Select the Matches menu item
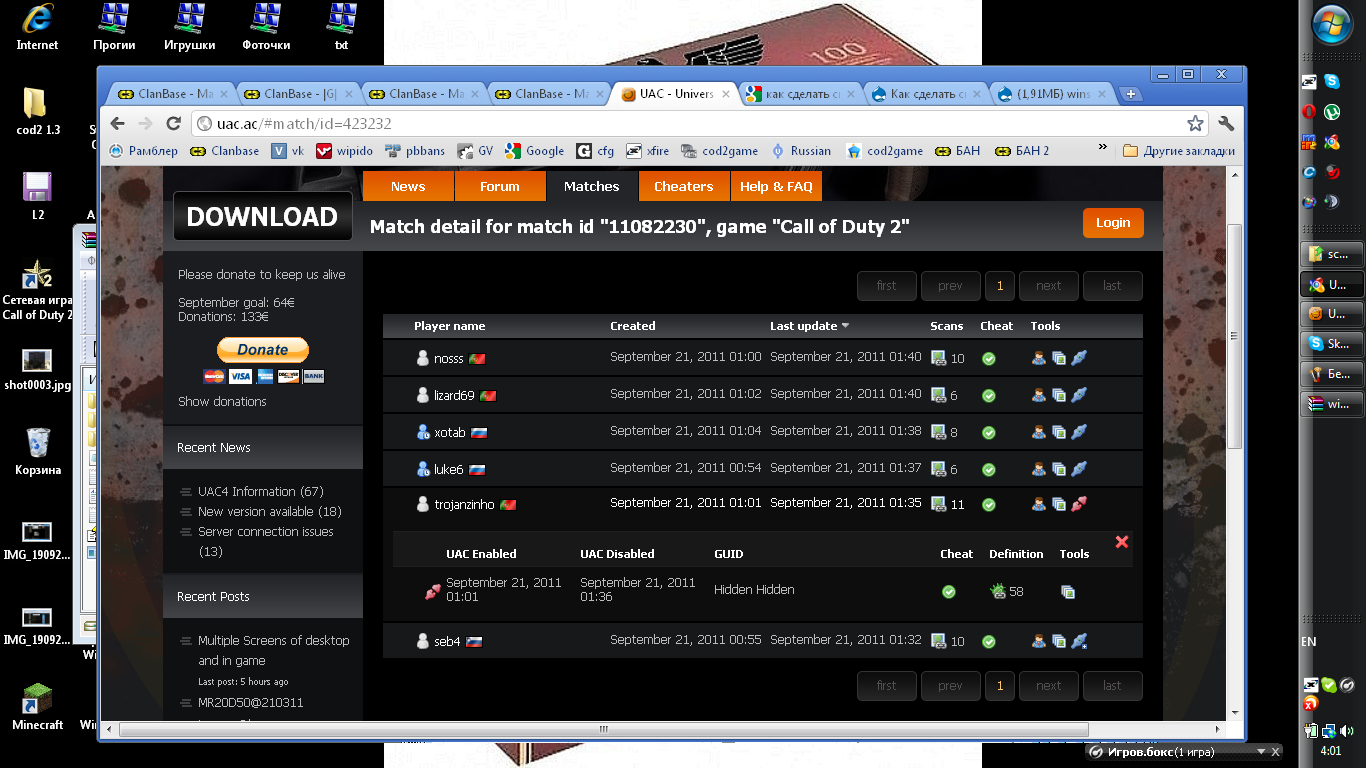Viewport: 1366px width, 768px height. coord(592,186)
